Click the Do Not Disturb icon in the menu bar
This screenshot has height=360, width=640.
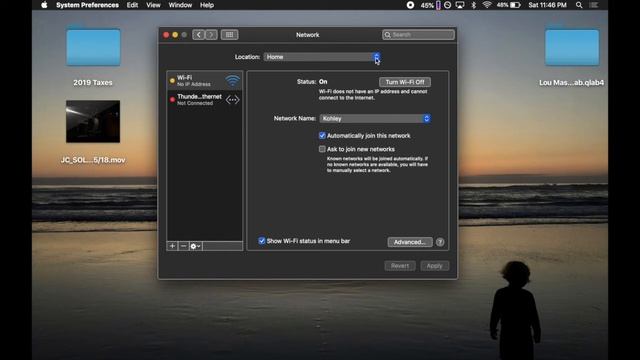click(448, 5)
